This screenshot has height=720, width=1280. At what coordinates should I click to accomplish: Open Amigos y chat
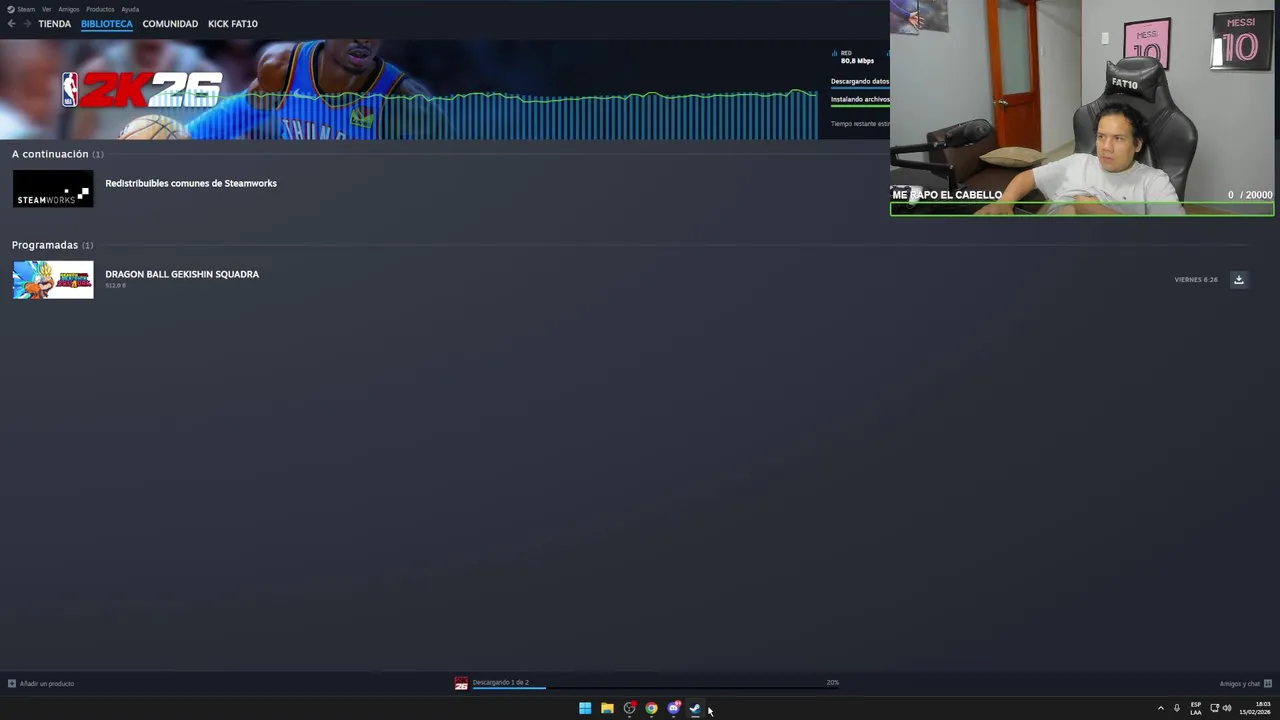1245,684
